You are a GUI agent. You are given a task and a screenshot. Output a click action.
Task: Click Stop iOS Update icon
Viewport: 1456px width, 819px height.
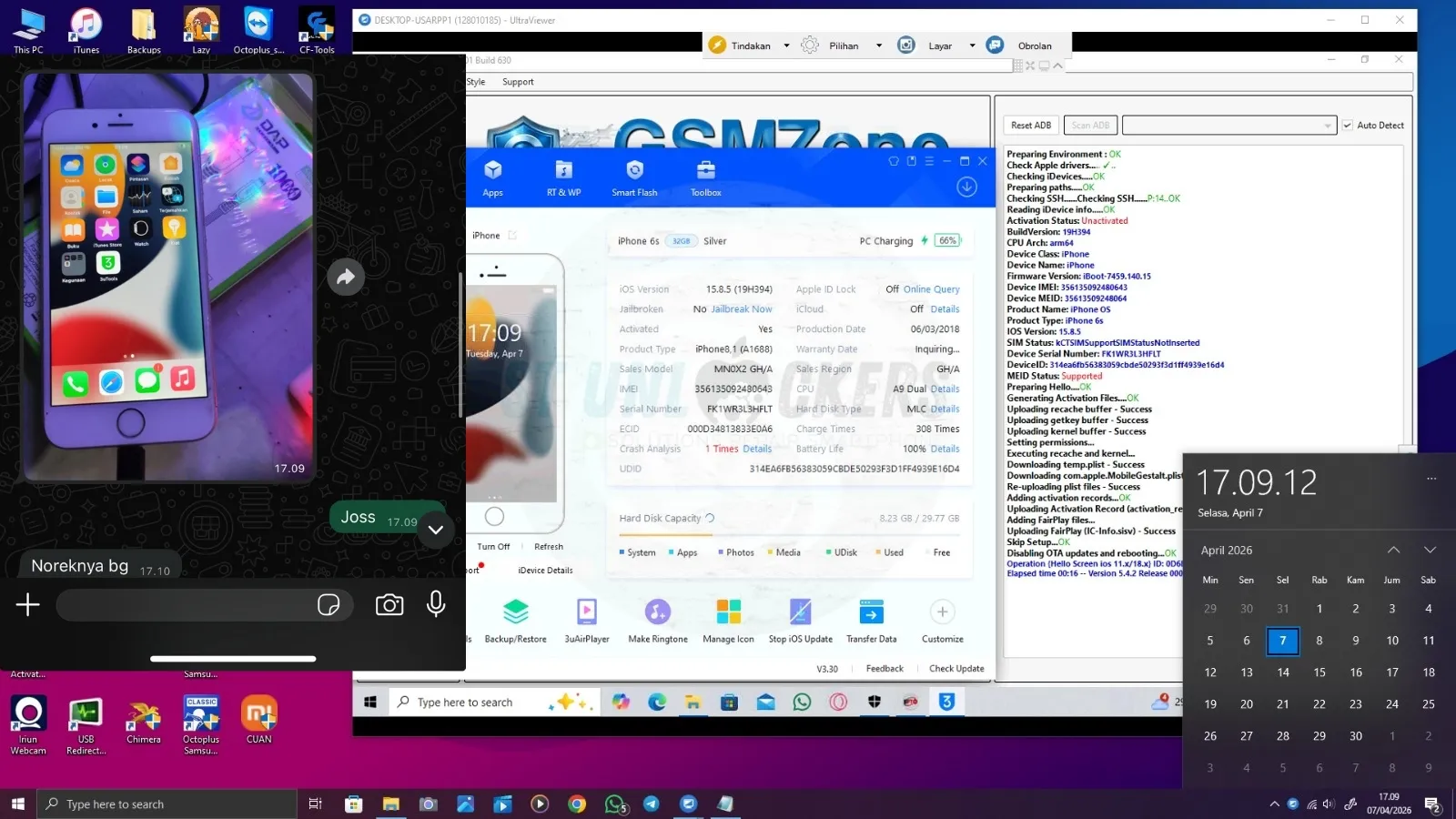point(800,621)
